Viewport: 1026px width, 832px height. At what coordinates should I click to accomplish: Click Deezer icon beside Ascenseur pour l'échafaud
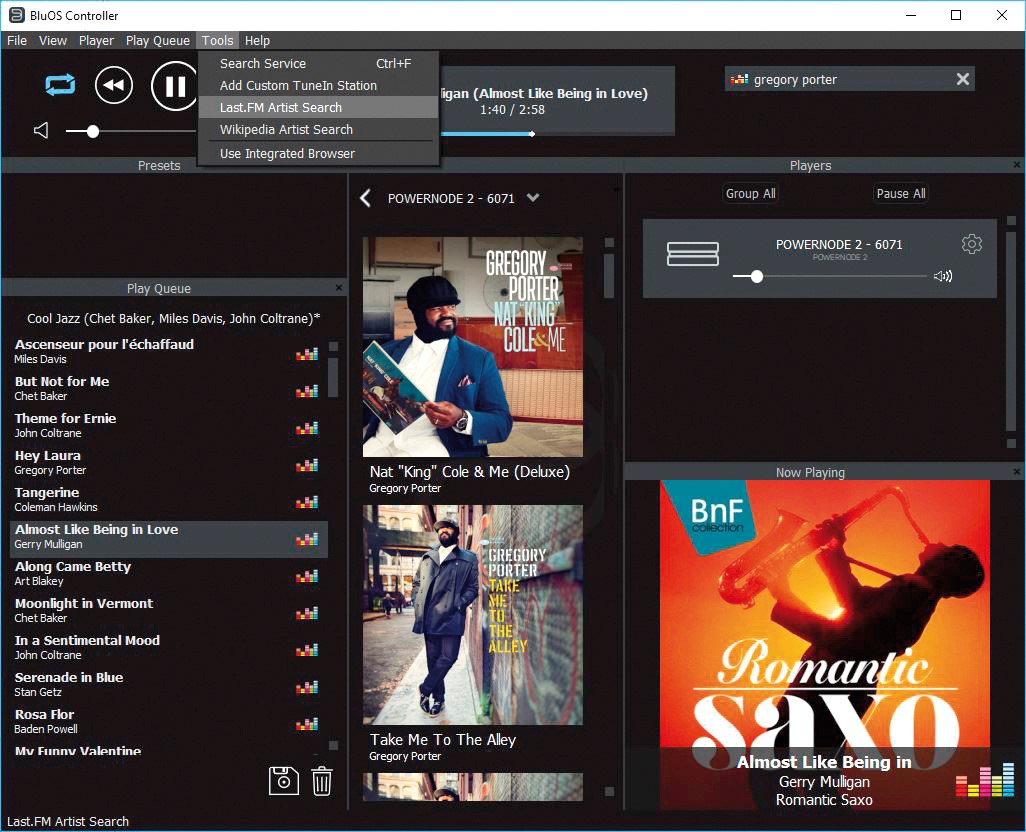[x=307, y=354]
